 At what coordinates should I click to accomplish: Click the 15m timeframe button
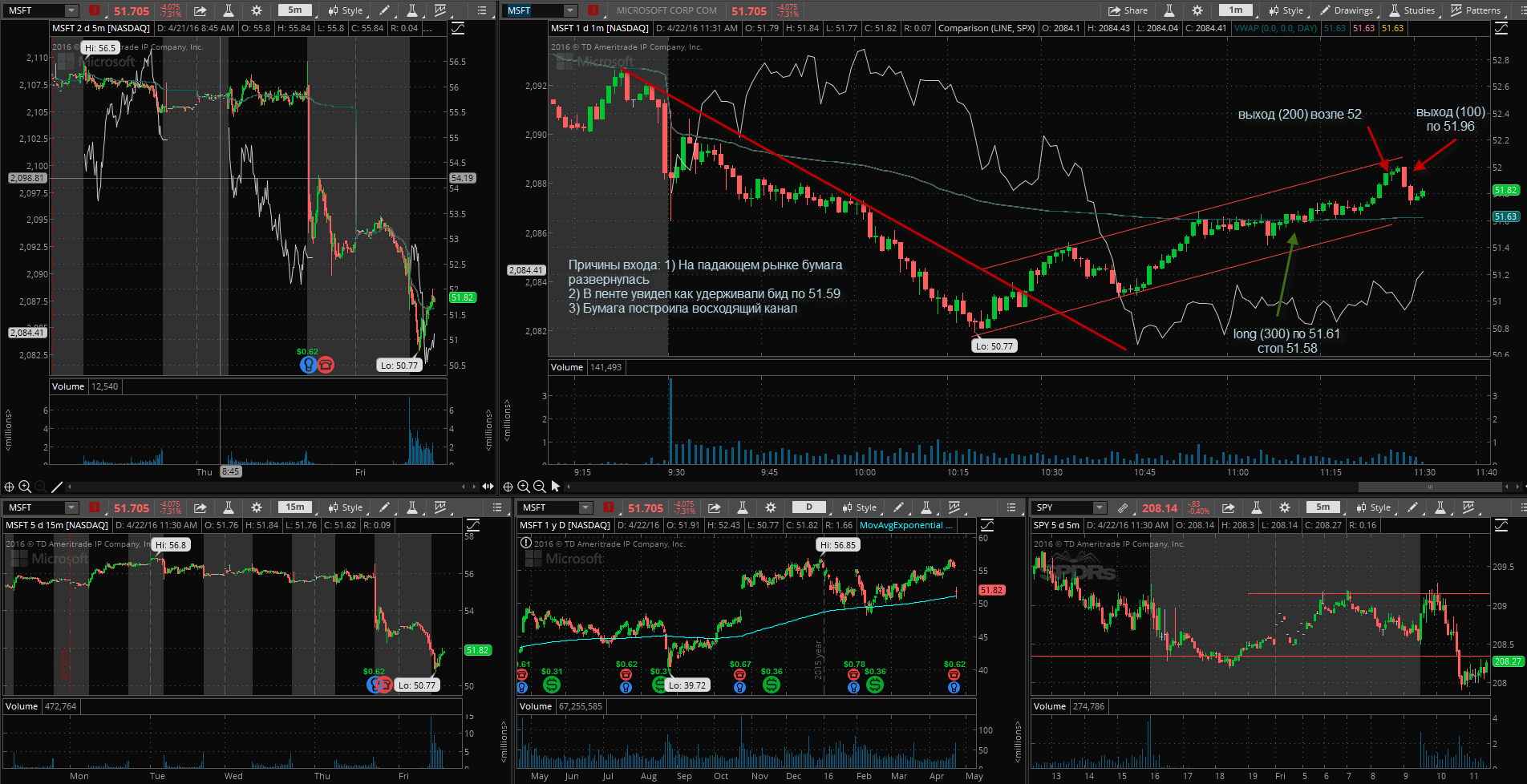pos(295,507)
